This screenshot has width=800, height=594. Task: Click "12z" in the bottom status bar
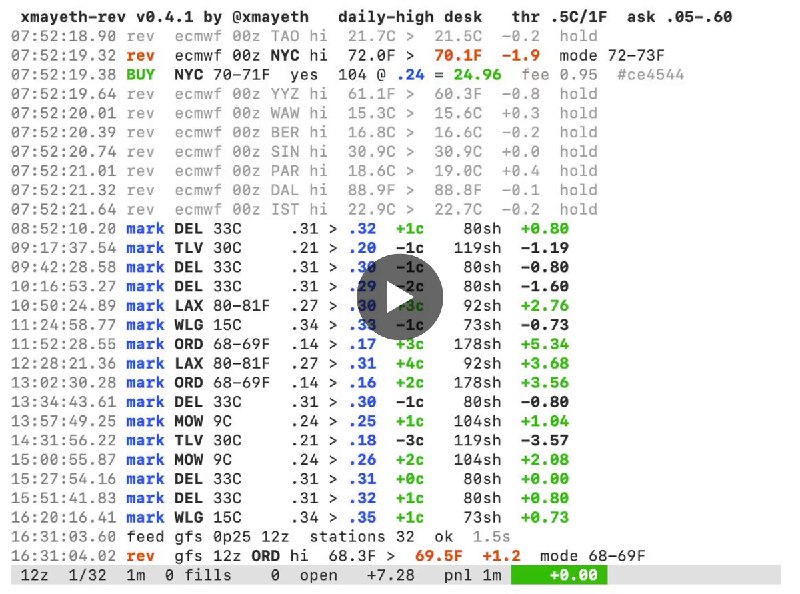(35, 575)
